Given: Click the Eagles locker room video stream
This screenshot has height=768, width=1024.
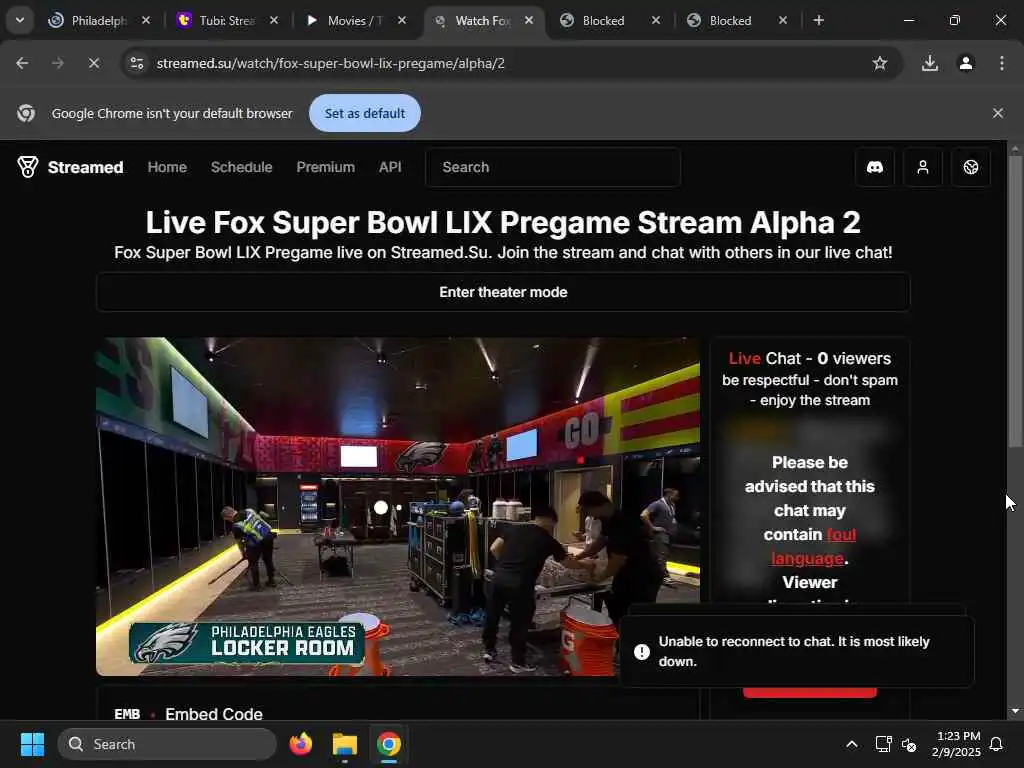Looking at the screenshot, I should click(398, 506).
